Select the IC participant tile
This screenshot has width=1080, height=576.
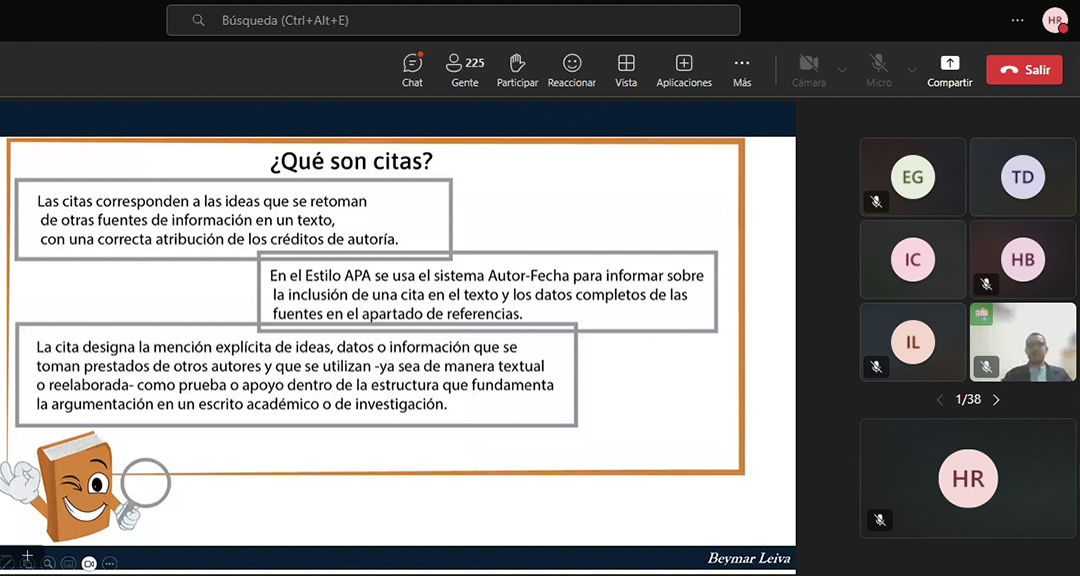pyautogui.click(x=913, y=260)
